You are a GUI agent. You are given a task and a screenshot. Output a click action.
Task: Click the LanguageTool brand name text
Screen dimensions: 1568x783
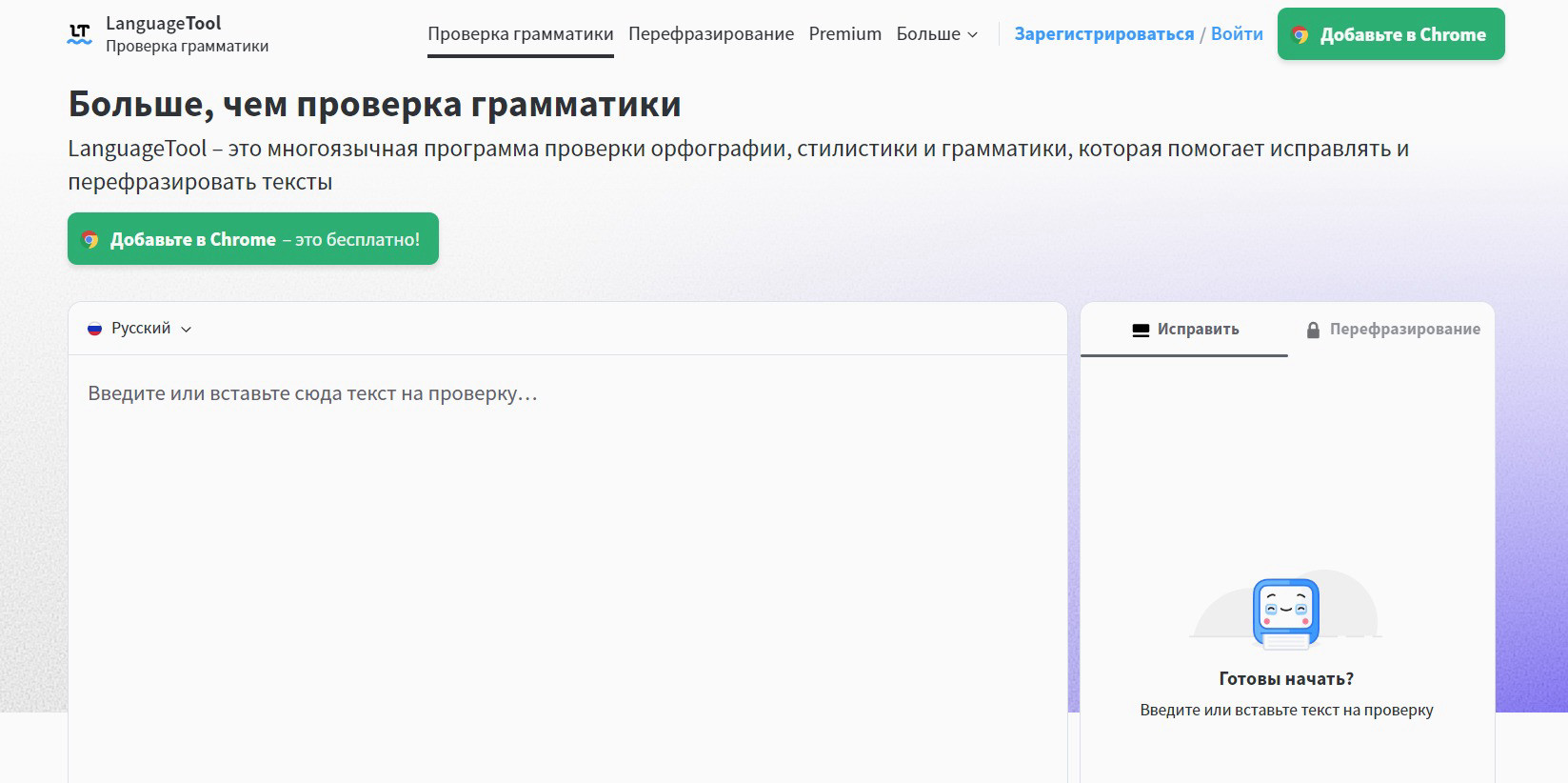[x=164, y=24]
